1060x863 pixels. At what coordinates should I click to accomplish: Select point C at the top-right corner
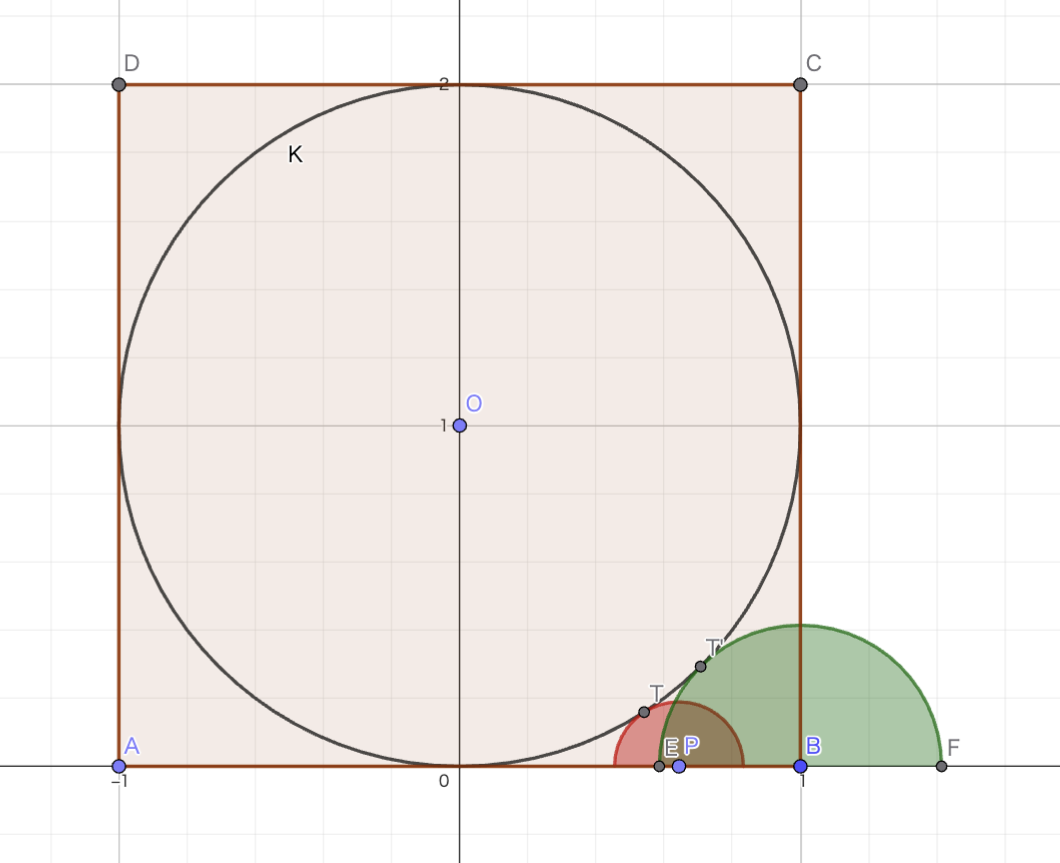[x=799, y=86]
